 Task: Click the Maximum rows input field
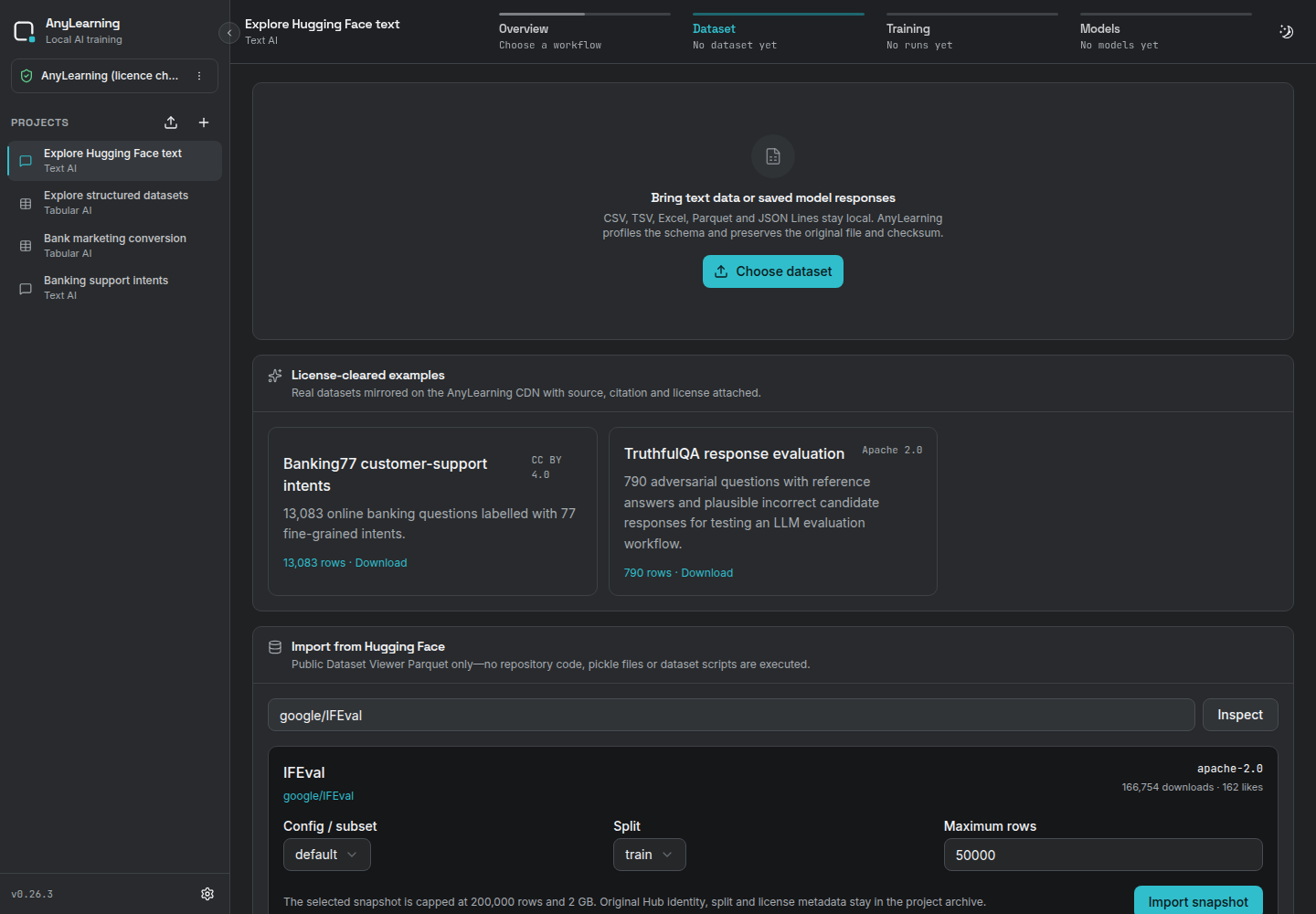[1103, 855]
